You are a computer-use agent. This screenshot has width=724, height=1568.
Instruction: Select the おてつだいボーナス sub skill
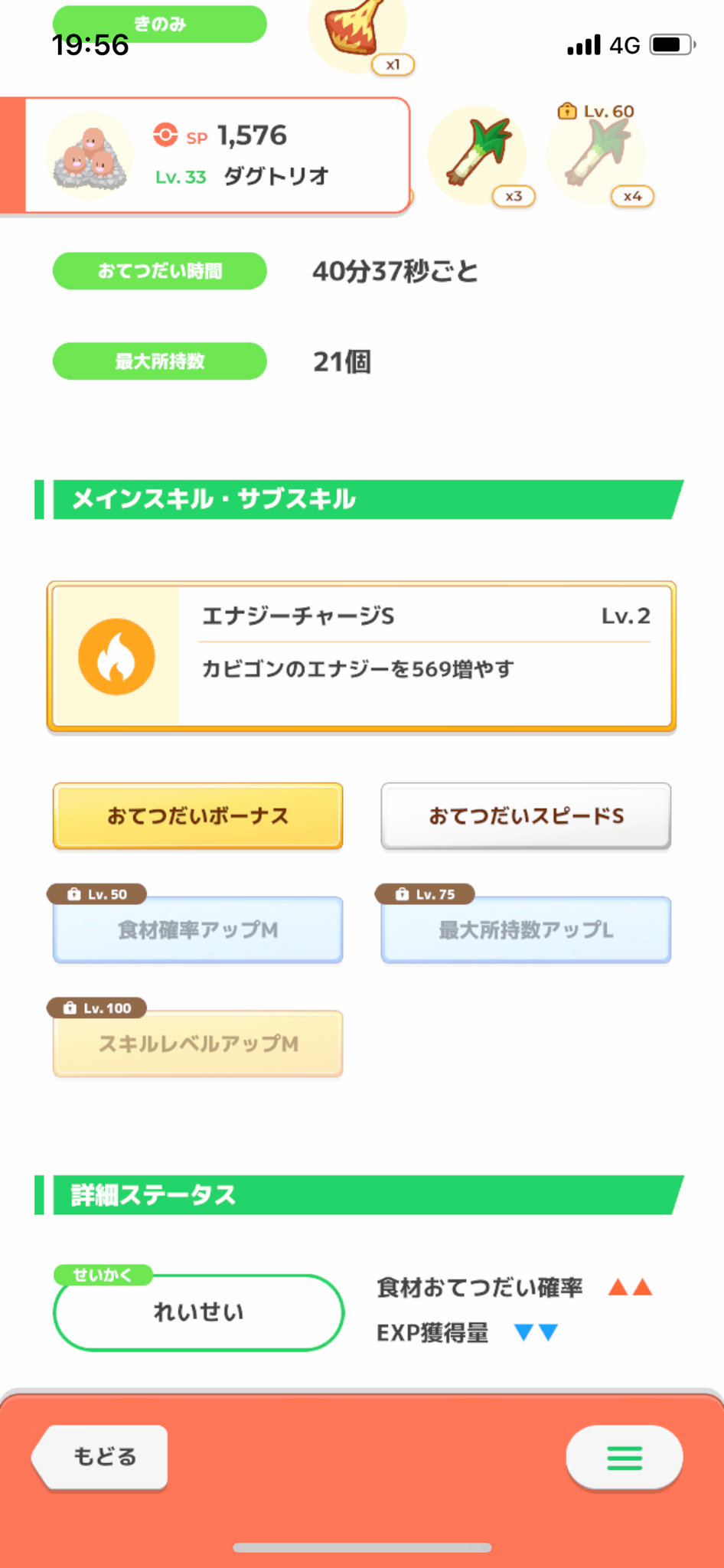198,816
